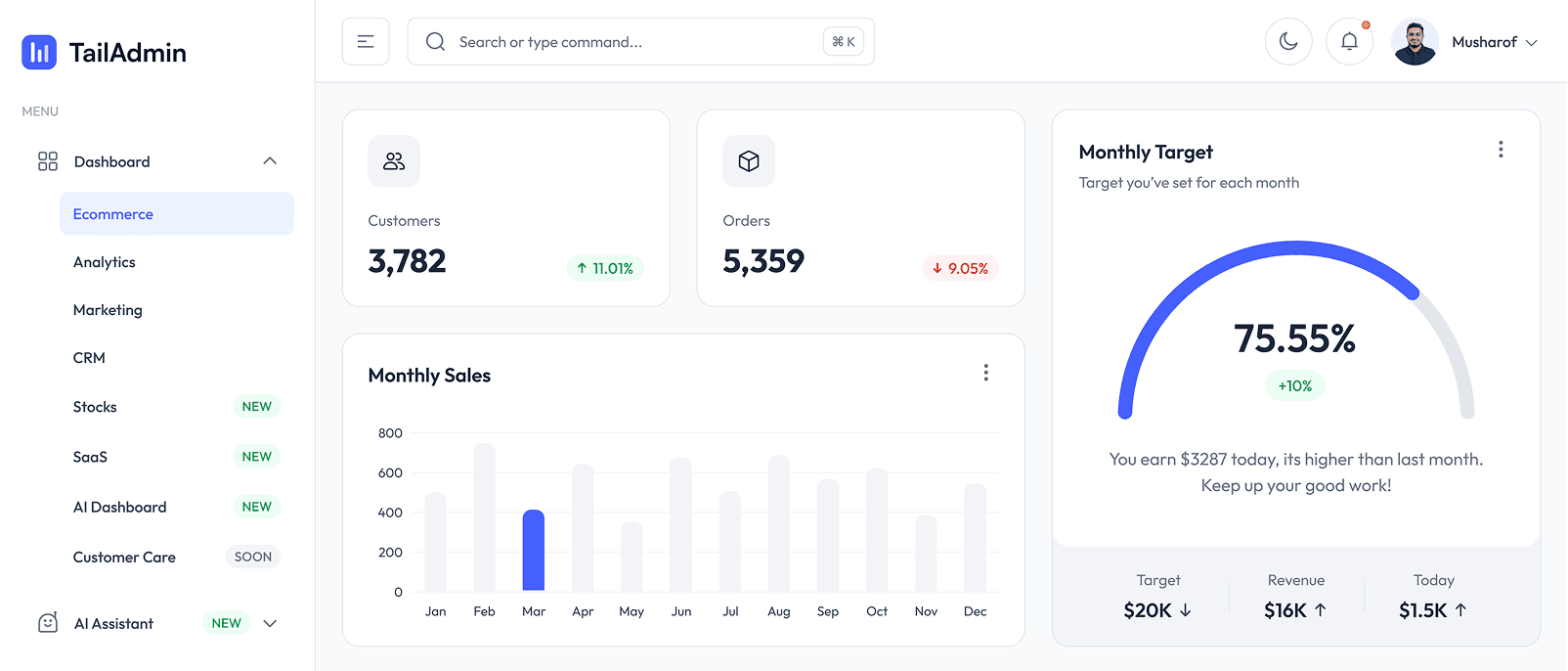1568x671 pixels.
Task: Click the TailAdmin logo icon
Action: (38, 52)
